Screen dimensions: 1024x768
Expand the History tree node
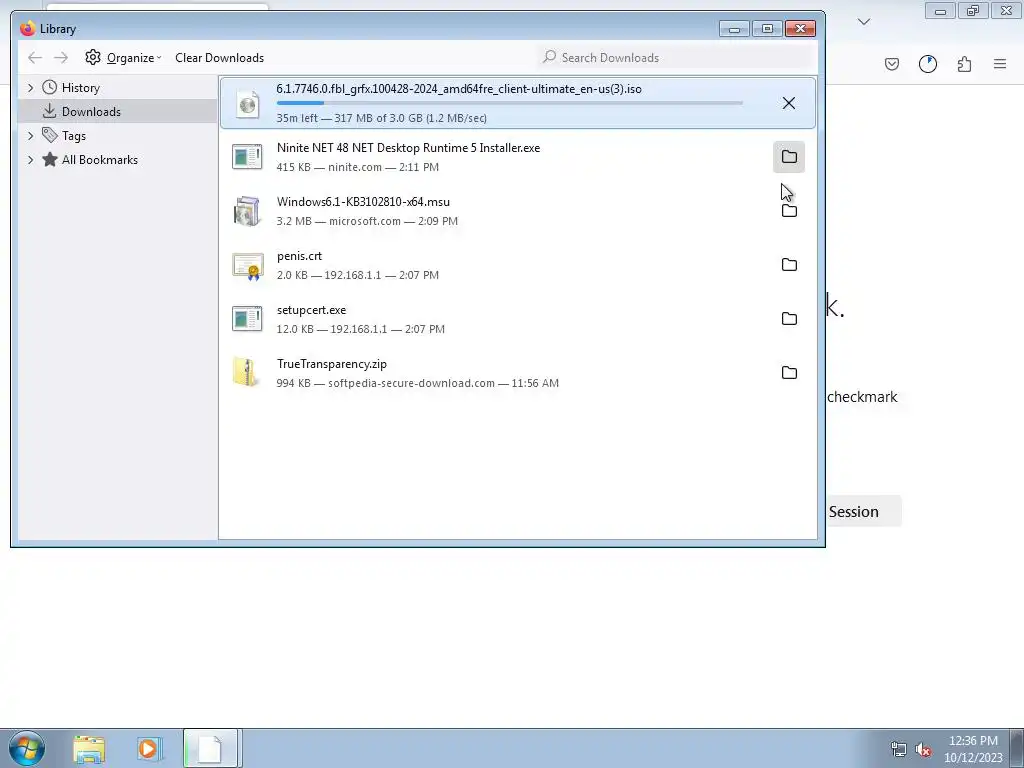30,88
